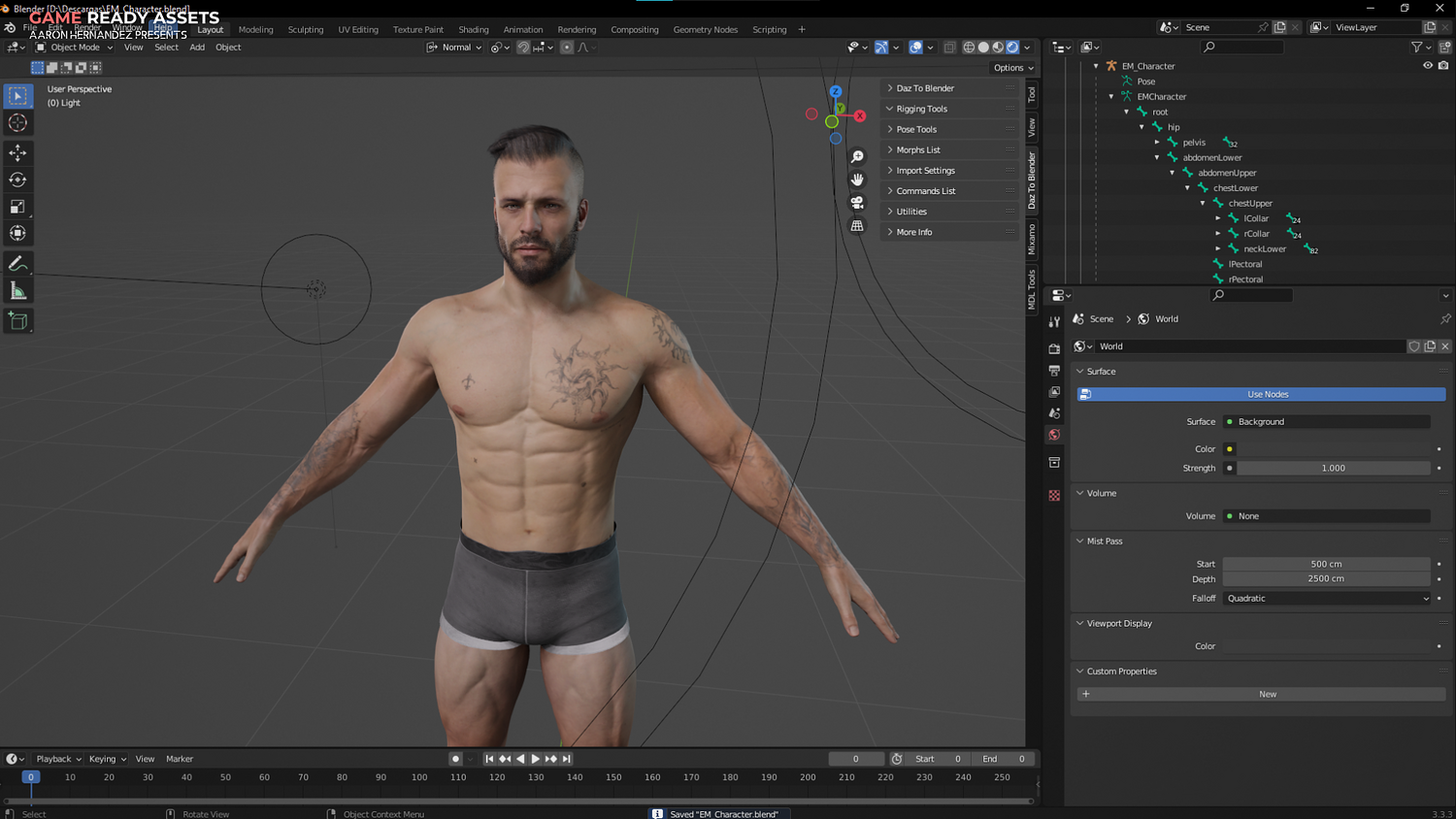Open the Falloff Quadratic dropdown
The height and width of the screenshot is (819, 1456).
[x=1327, y=599]
